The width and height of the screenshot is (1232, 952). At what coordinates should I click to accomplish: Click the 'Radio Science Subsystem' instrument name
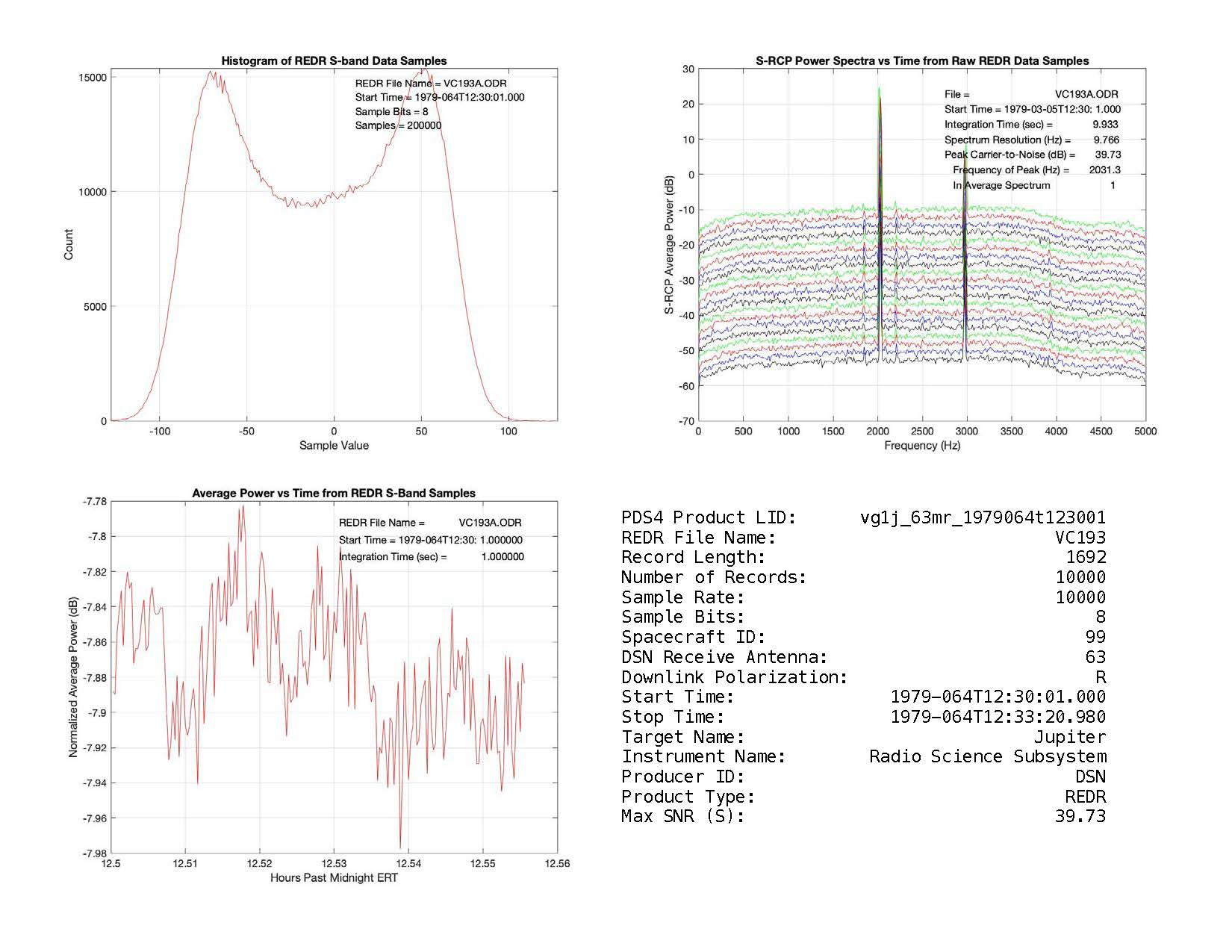[987, 756]
